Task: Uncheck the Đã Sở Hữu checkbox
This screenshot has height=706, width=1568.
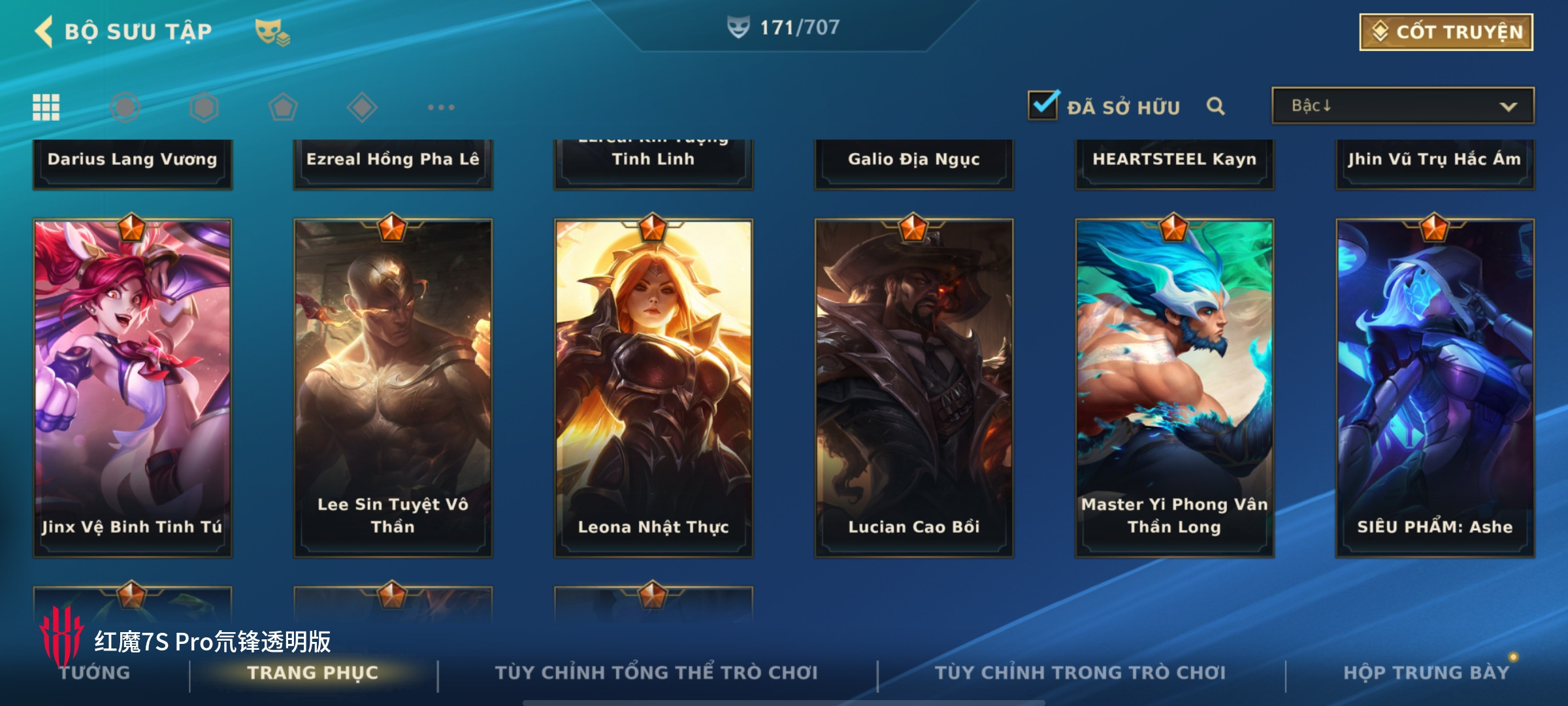Action: pos(1043,105)
